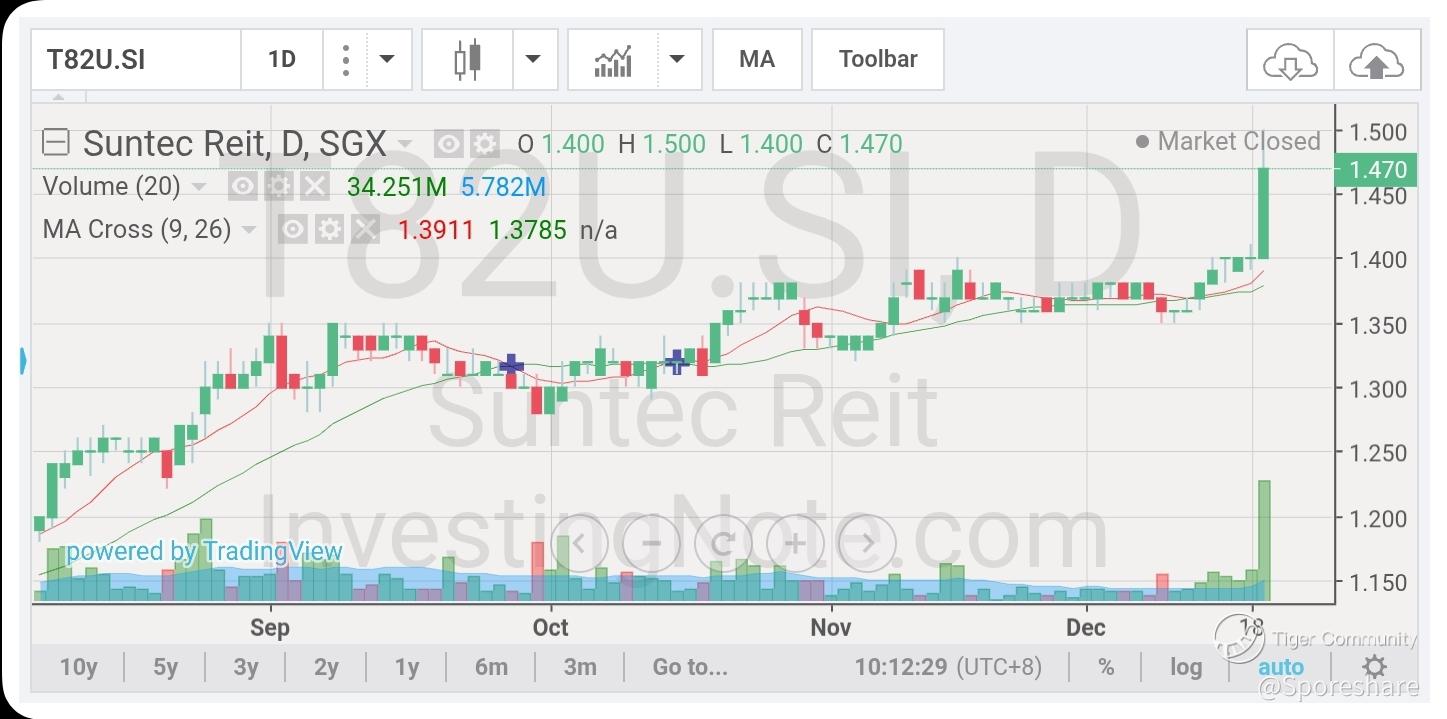The image size is (1447, 719).
Task: Open the Suntec Reit title dropdown arrow
Action: [x=404, y=144]
